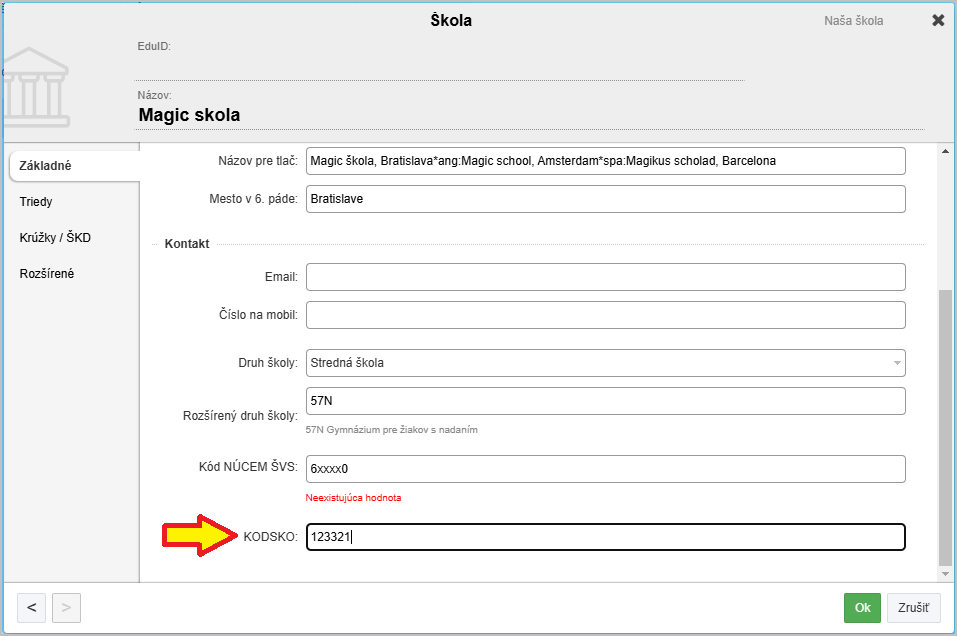957x636 pixels.
Task: Focus the Email input field
Action: coord(605,277)
